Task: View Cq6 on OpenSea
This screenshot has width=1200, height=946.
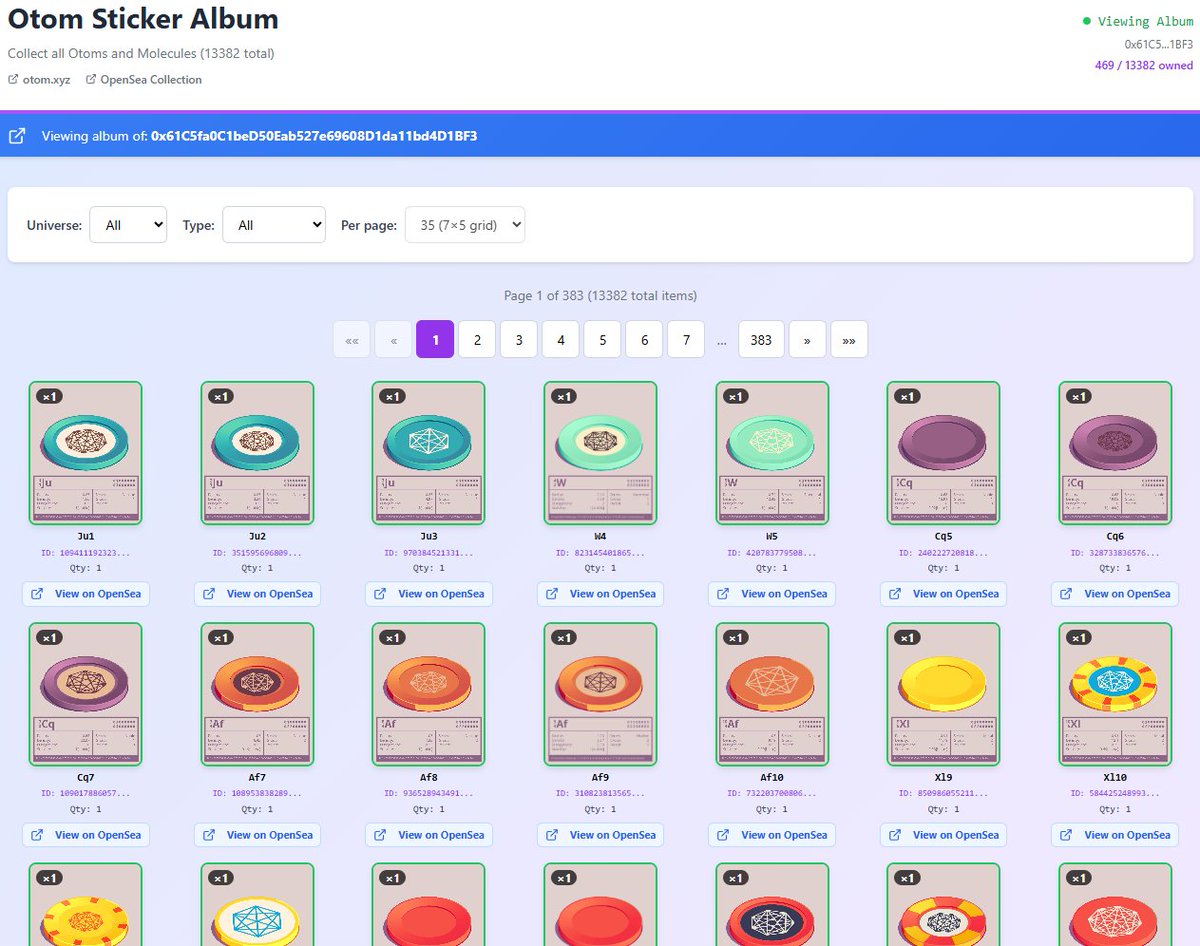Action: tap(1115, 594)
